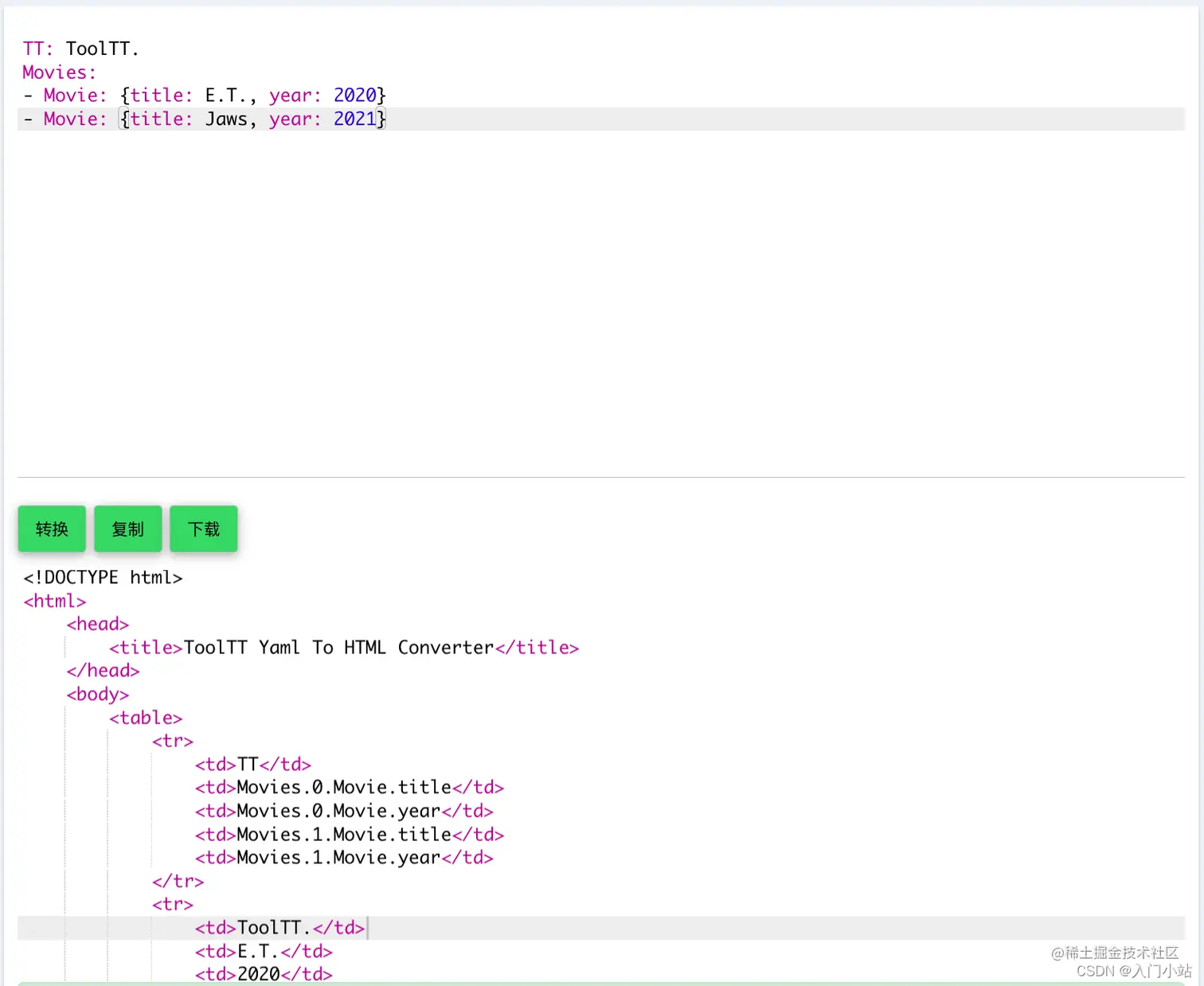Click the '<td>E.T.</td>' output line
Screen dimensions: 1204x986
(264, 951)
